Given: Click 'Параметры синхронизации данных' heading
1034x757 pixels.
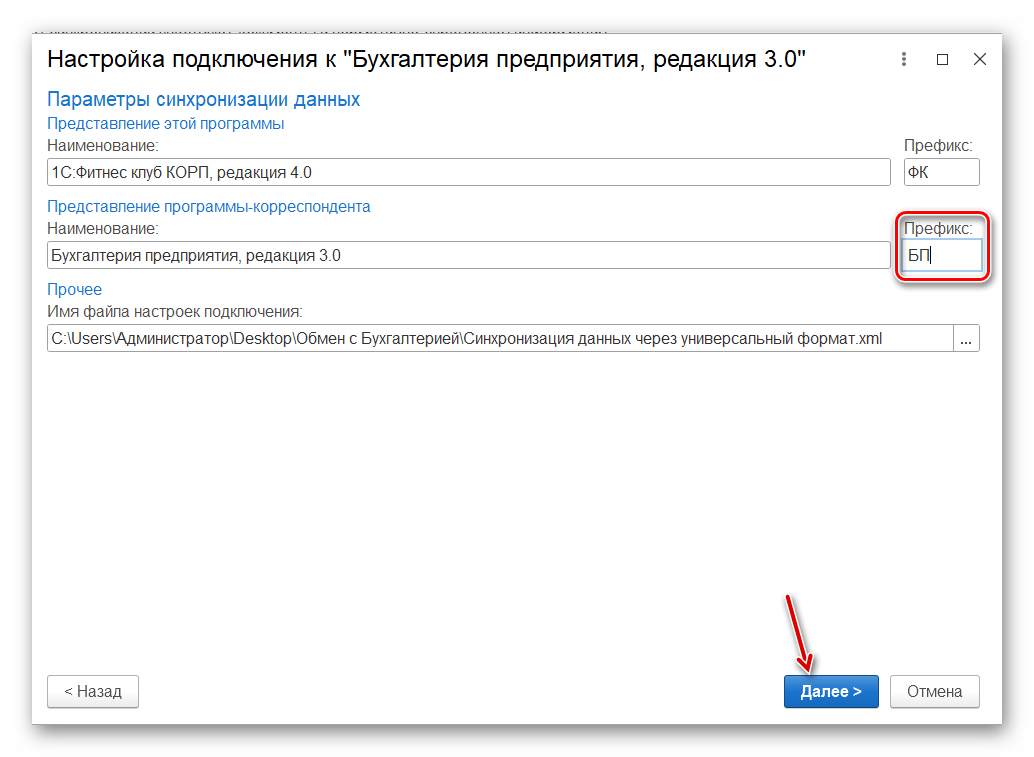Looking at the screenshot, I should pyautogui.click(x=204, y=100).
